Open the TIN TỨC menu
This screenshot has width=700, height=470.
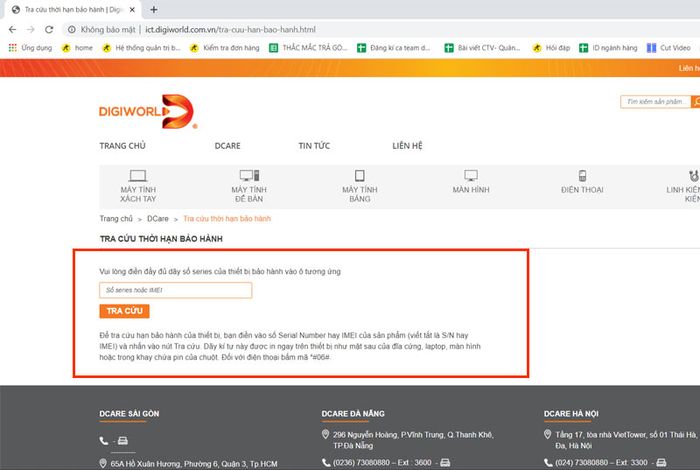click(314, 146)
